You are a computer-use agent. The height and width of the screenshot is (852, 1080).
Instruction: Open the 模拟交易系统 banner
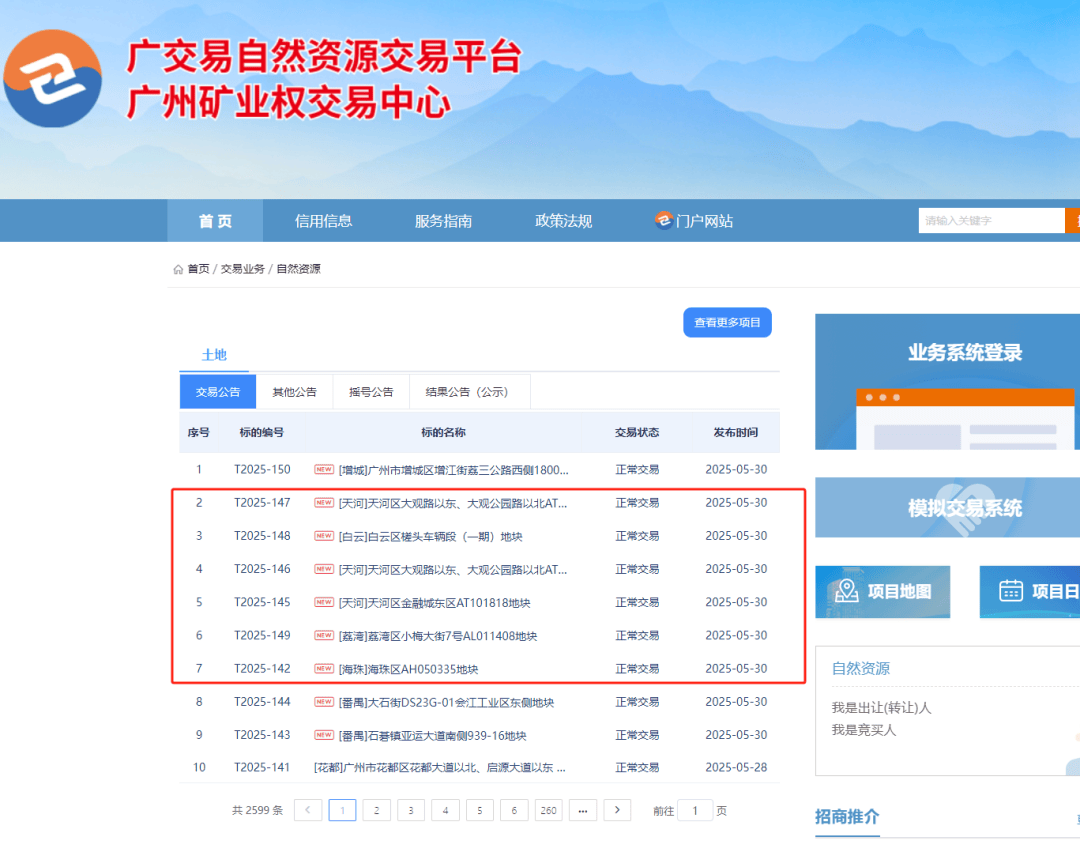[948, 508]
